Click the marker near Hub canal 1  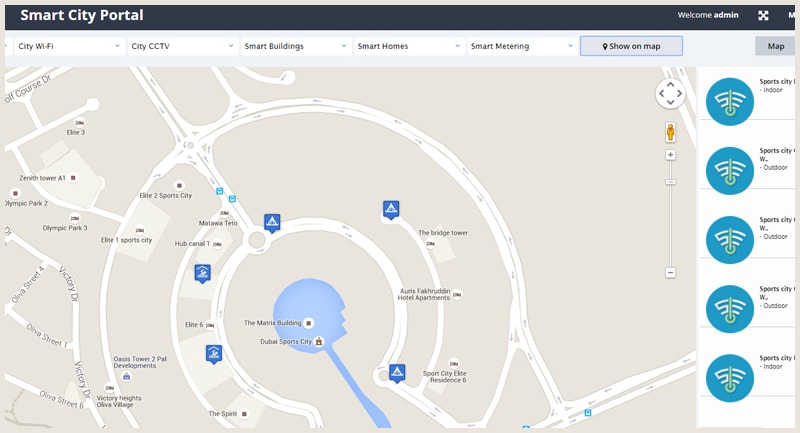[203, 272]
